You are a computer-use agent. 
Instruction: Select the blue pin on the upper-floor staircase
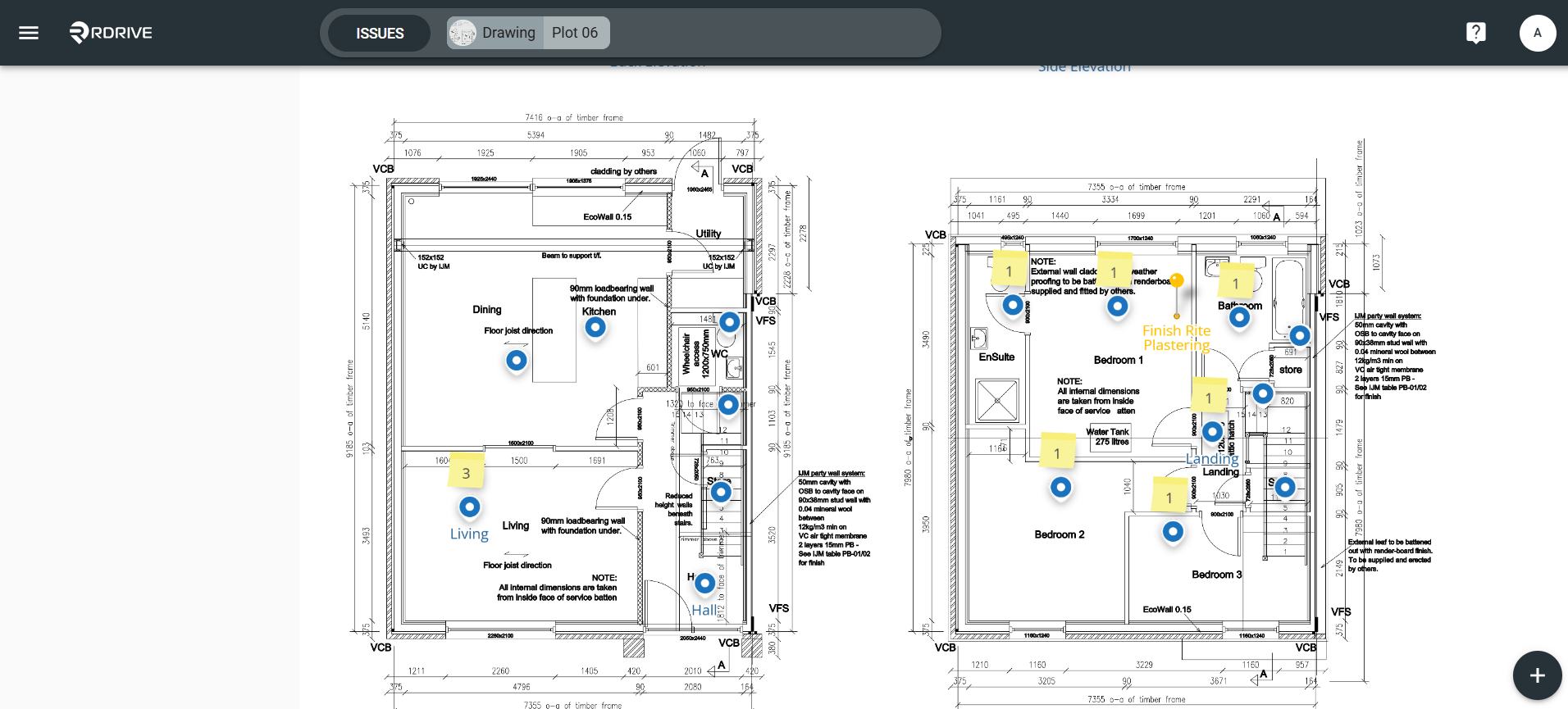click(1285, 487)
